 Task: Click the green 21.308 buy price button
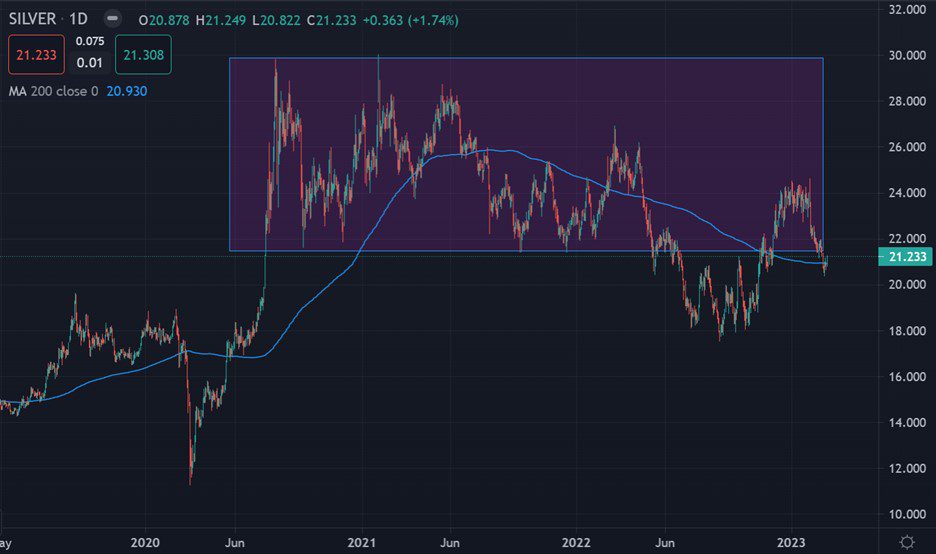tap(143, 55)
